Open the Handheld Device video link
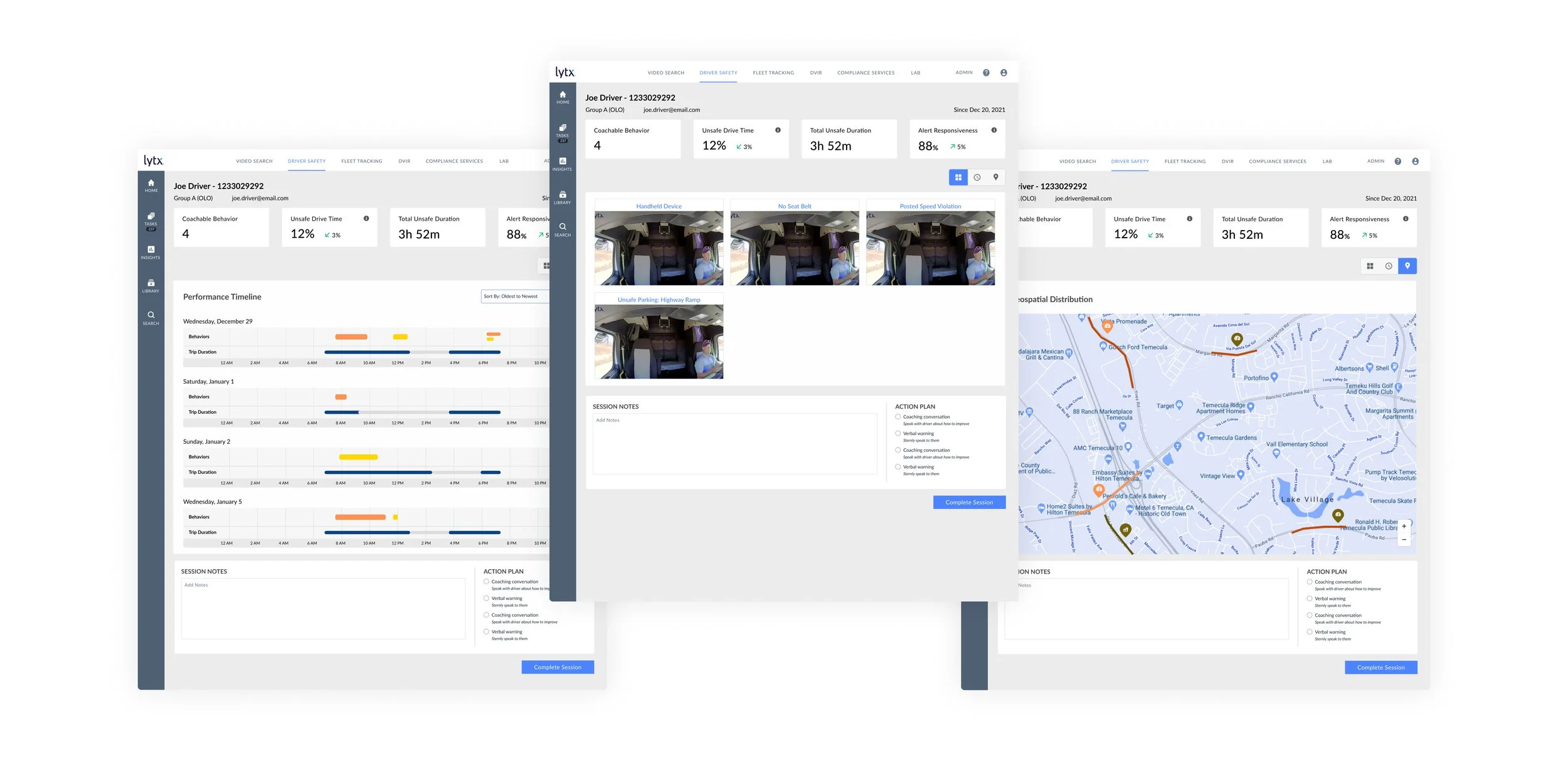The width and height of the screenshot is (1568, 766). point(659,206)
